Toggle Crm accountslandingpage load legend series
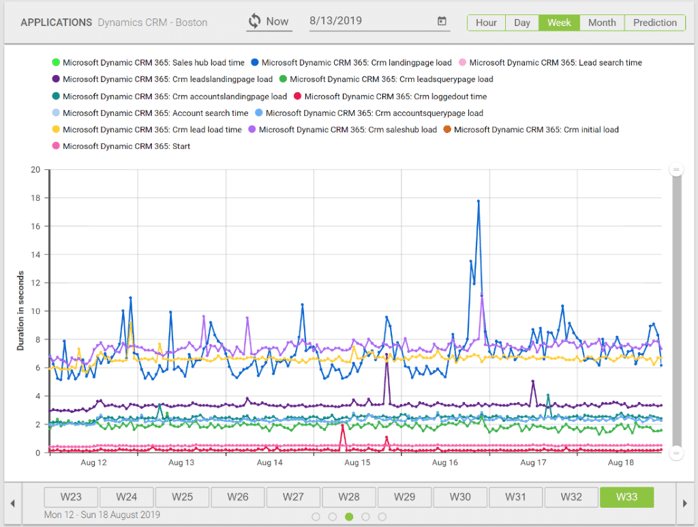The image size is (698, 527). (x=169, y=96)
